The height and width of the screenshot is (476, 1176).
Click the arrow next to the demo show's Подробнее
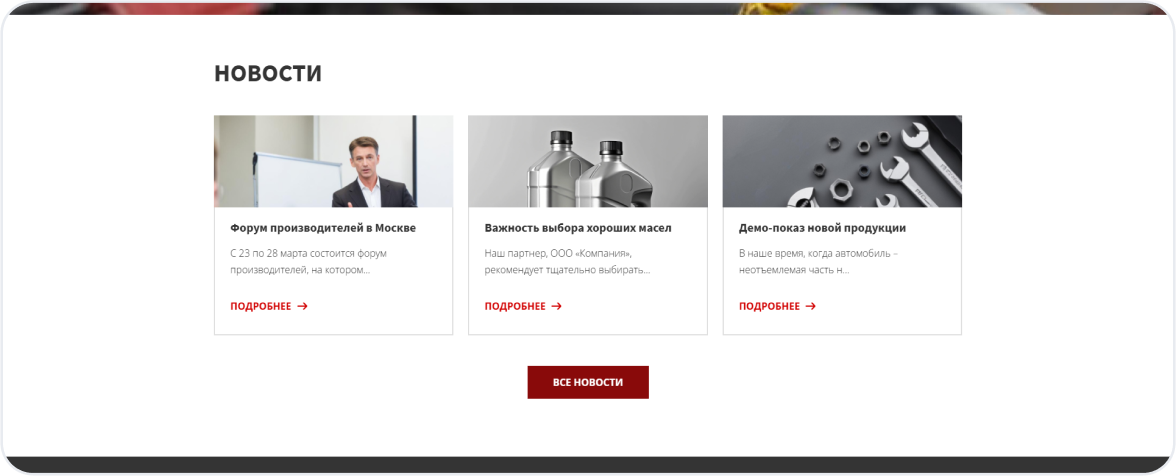(811, 307)
